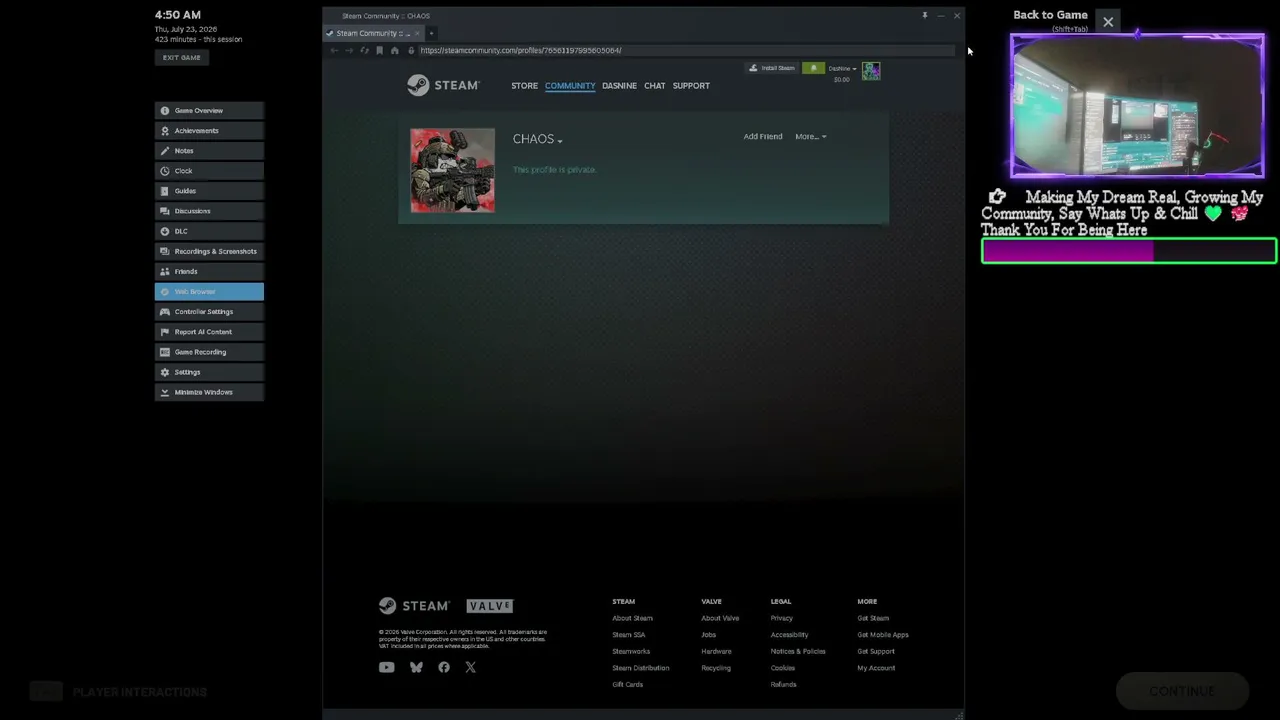Expand the More... dropdown on the profile
The width and height of the screenshot is (1280, 720).
click(811, 137)
